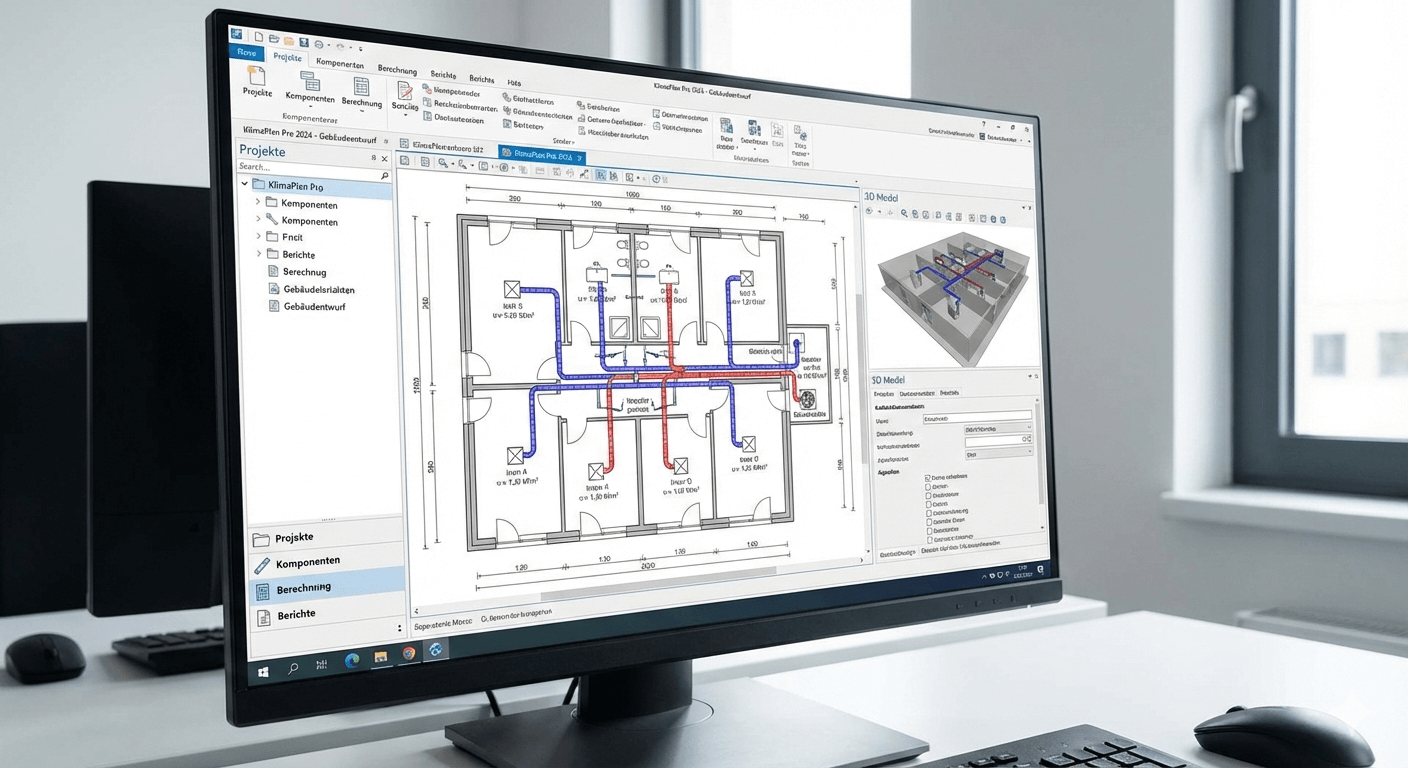Select Gebäudentwurf item in the project tree
The image size is (1408, 768).
tap(307, 306)
